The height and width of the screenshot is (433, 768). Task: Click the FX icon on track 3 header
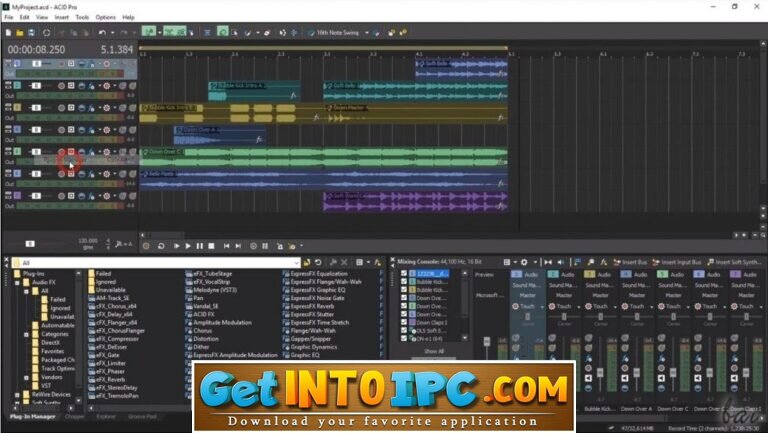(x=92, y=108)
